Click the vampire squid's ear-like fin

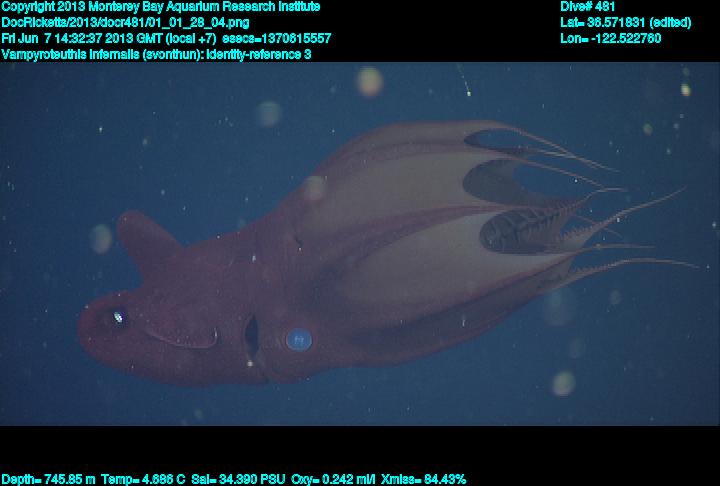[147, 243]
